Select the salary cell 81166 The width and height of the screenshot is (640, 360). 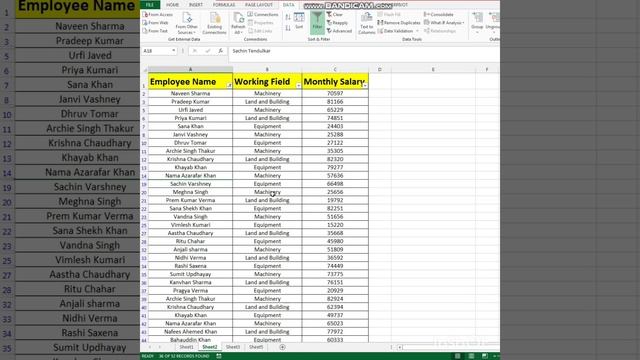click(335, 102)
